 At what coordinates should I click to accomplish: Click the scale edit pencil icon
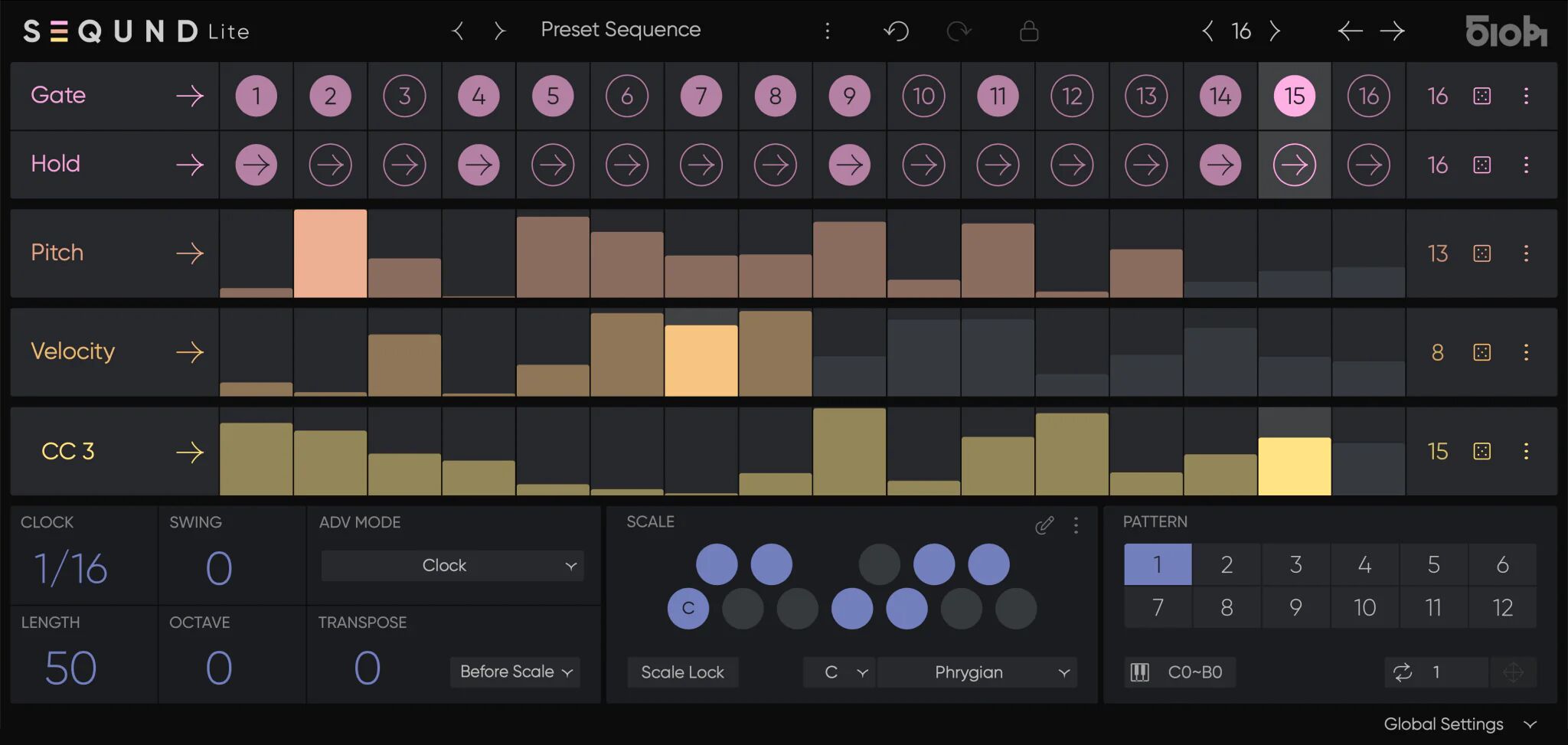[1044, 524]
